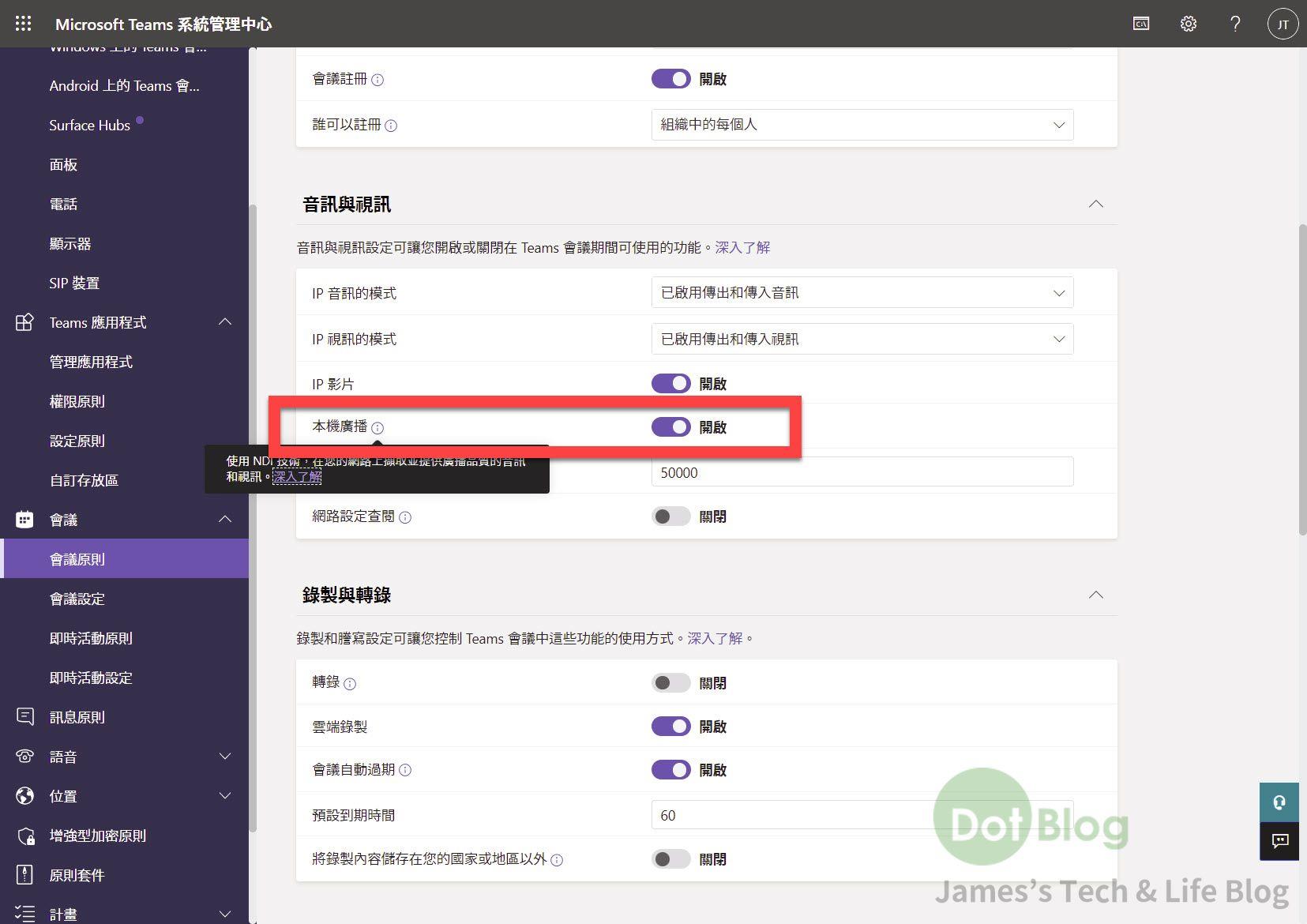Screen dimensions: 1307x924
Task: Click the sidebar navigation scrollbar
Action: point(253,517)
